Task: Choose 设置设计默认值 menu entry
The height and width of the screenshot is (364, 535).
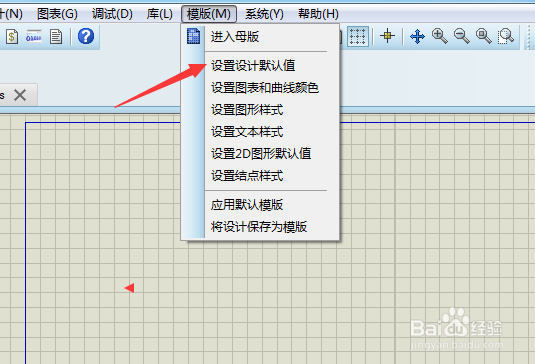Action: point(261,65)
